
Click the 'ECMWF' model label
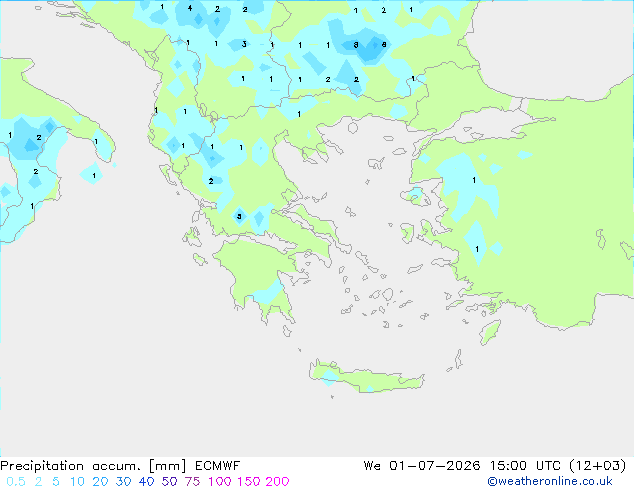218,466
